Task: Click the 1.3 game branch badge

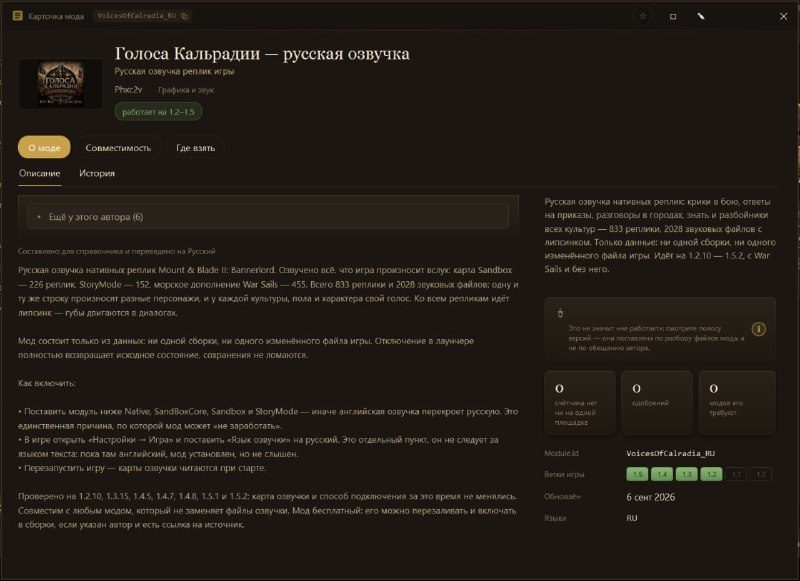Action: (687, 474)
